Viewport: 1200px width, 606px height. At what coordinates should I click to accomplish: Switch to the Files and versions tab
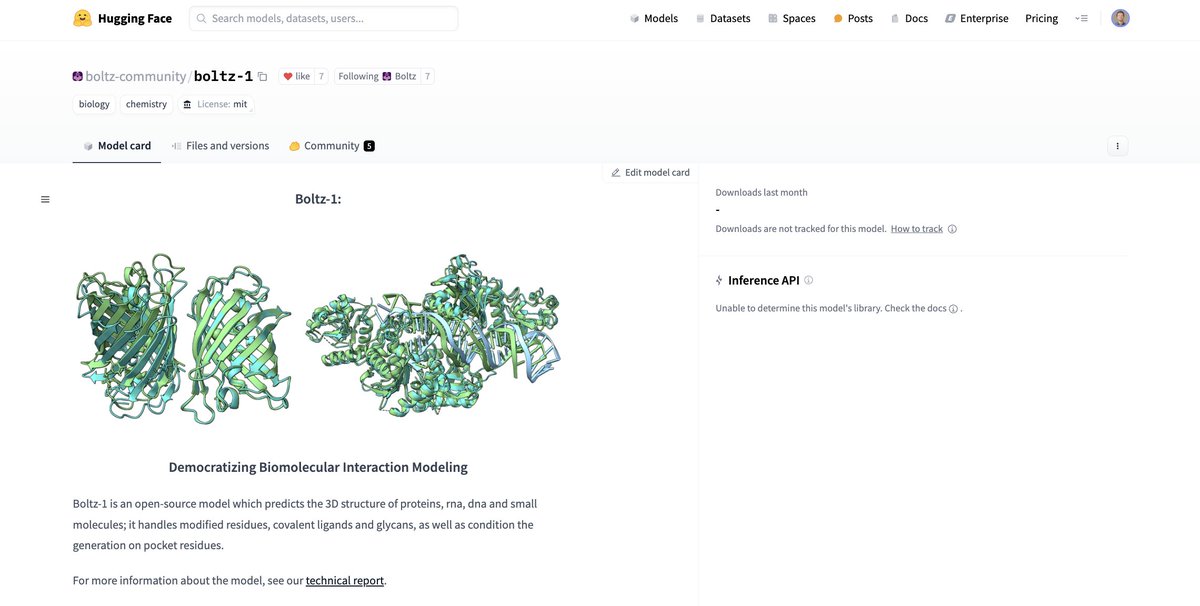(220, 146)
